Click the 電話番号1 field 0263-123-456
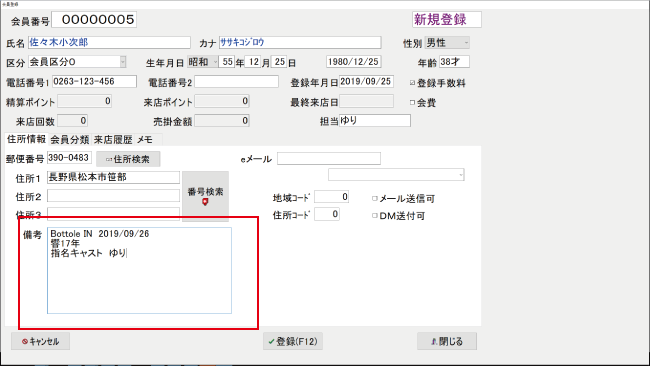The width and height of the screenshot is (650, 366). (95, 81)
